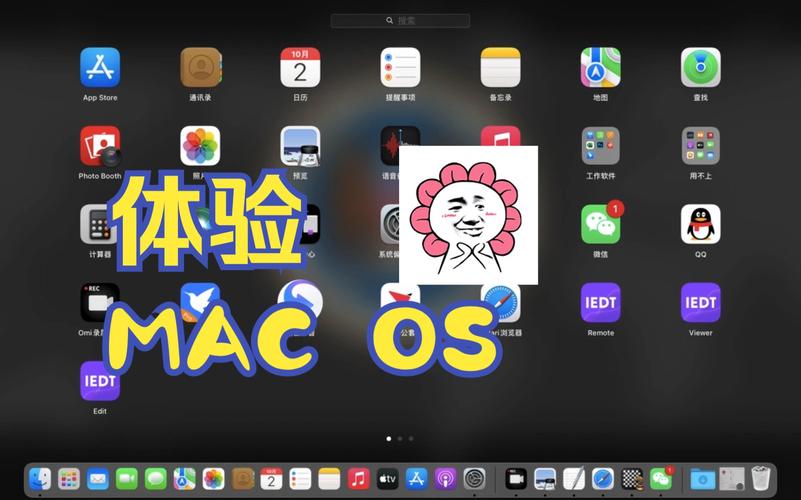Open App Store from the Launchpad grid
The image size is (801, 500).
coord(100,67)
